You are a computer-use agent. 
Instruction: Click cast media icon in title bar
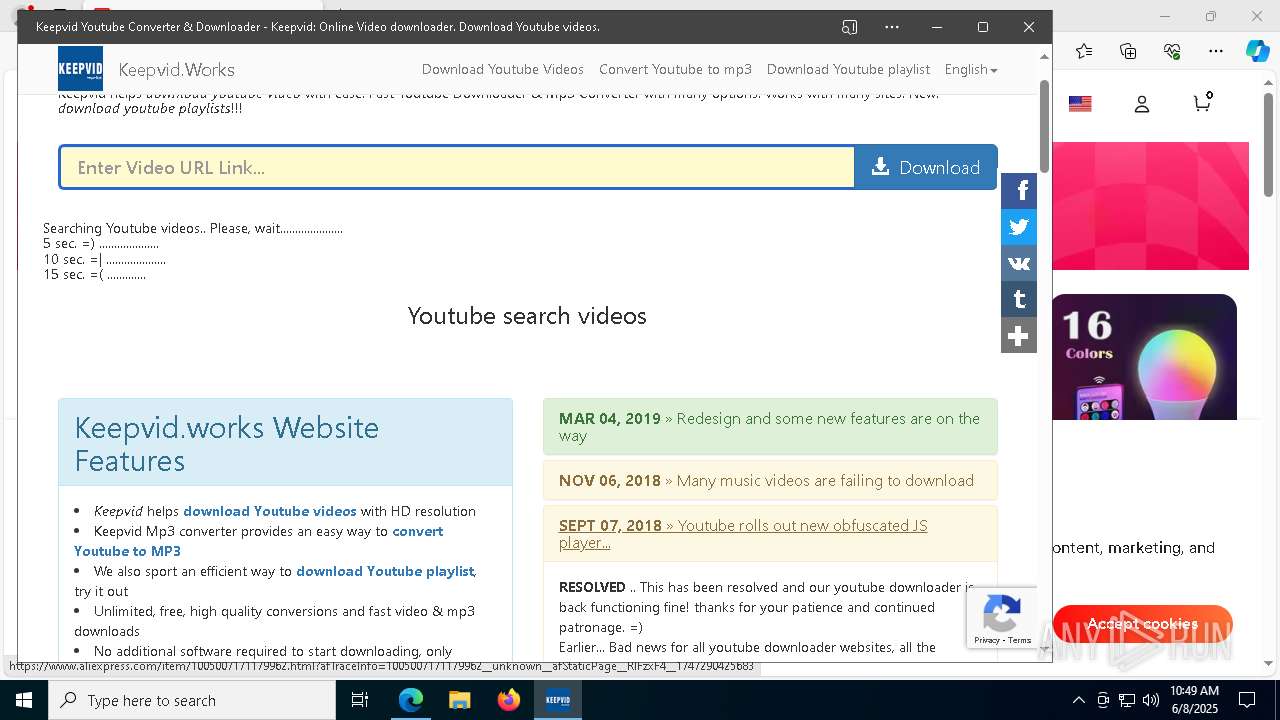point(850,27)
